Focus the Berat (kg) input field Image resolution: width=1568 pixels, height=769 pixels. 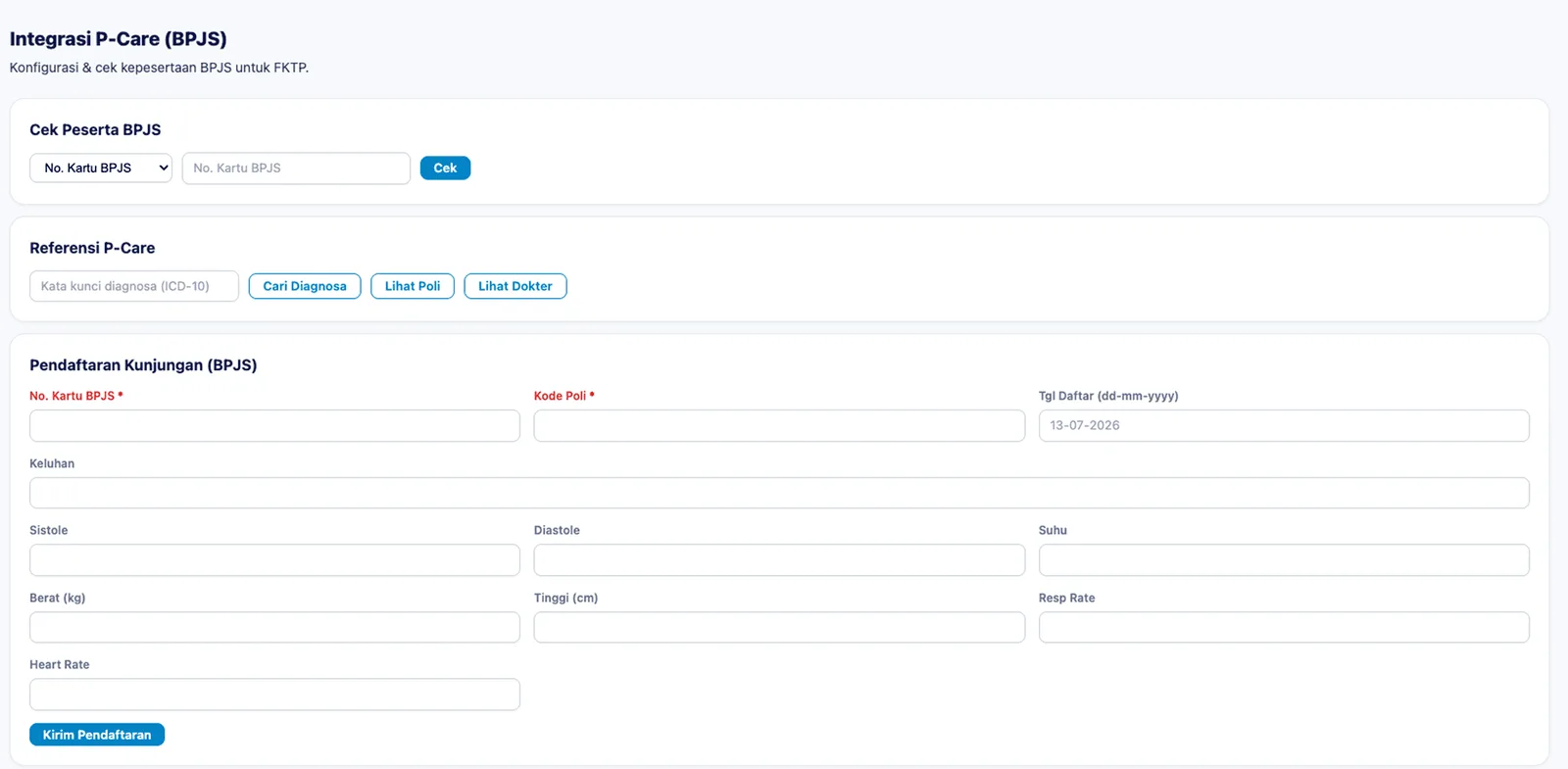click(x=274, y=628)
